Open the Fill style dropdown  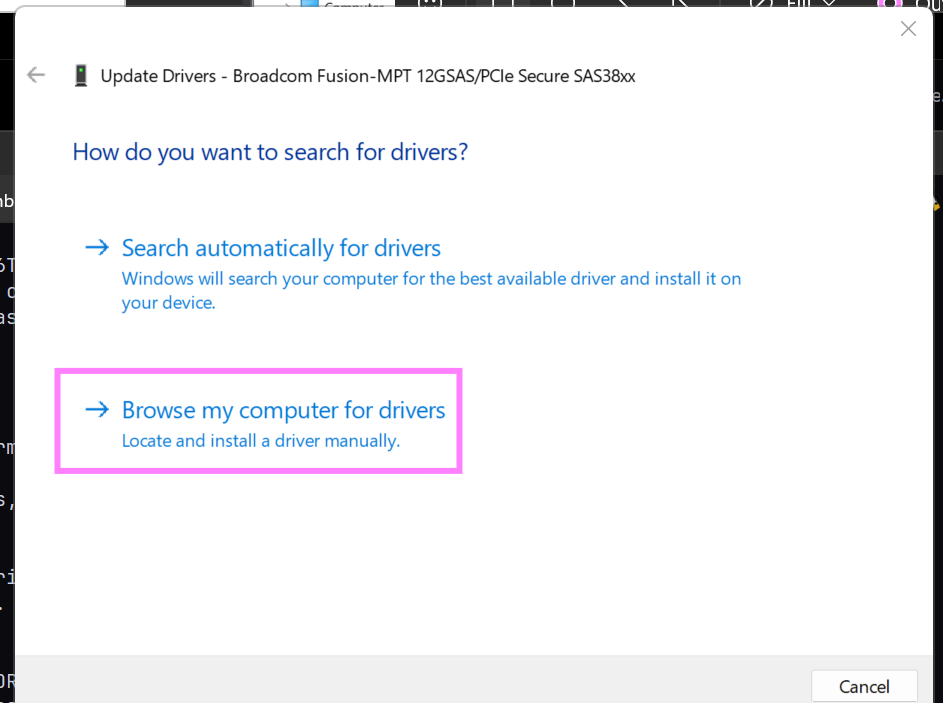828,6
